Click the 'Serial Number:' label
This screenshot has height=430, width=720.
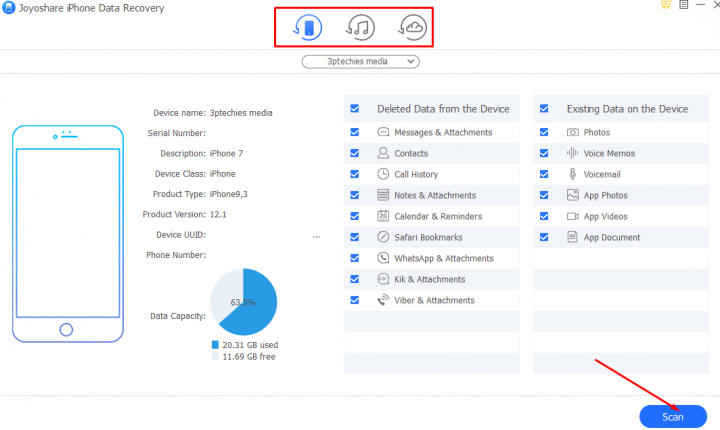click(177, 133)
